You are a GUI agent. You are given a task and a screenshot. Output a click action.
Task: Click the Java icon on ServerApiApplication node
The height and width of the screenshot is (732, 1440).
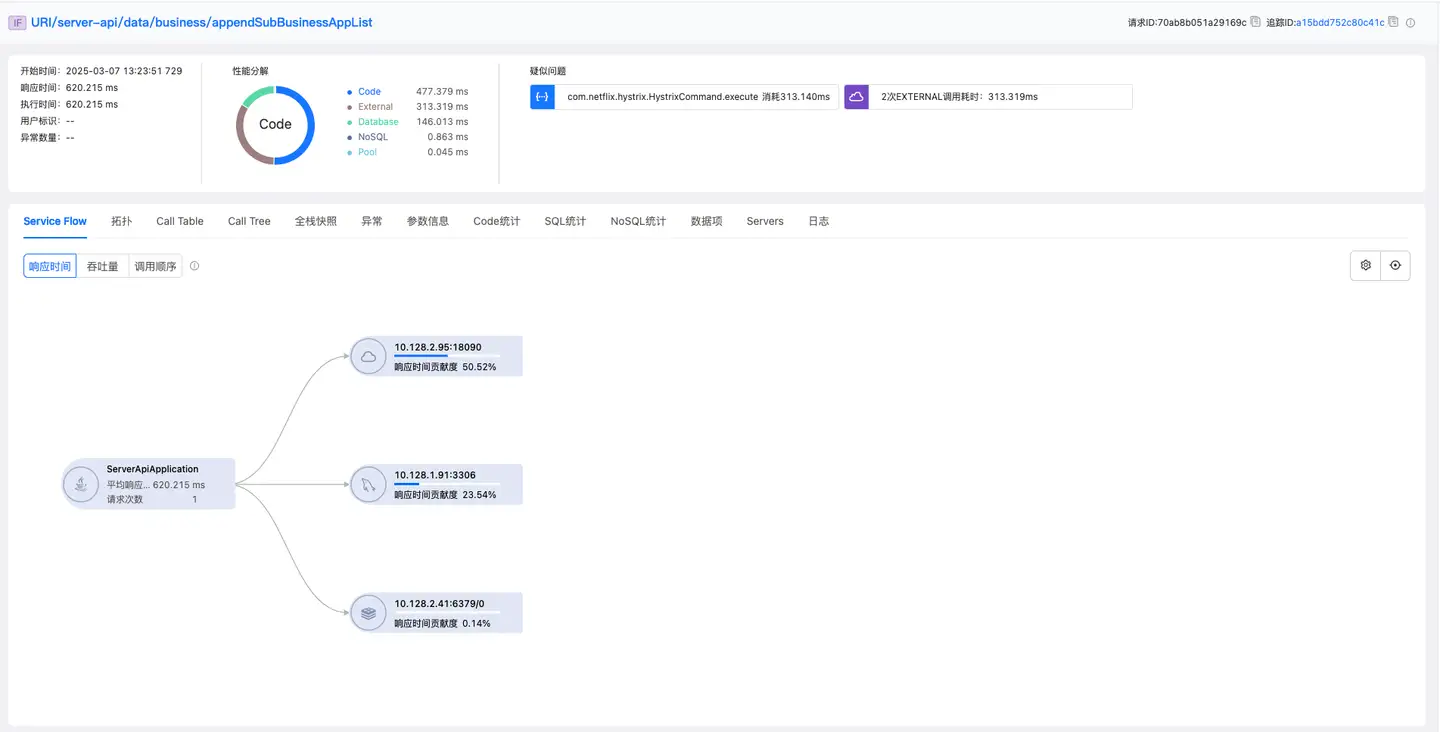(80, 485)
